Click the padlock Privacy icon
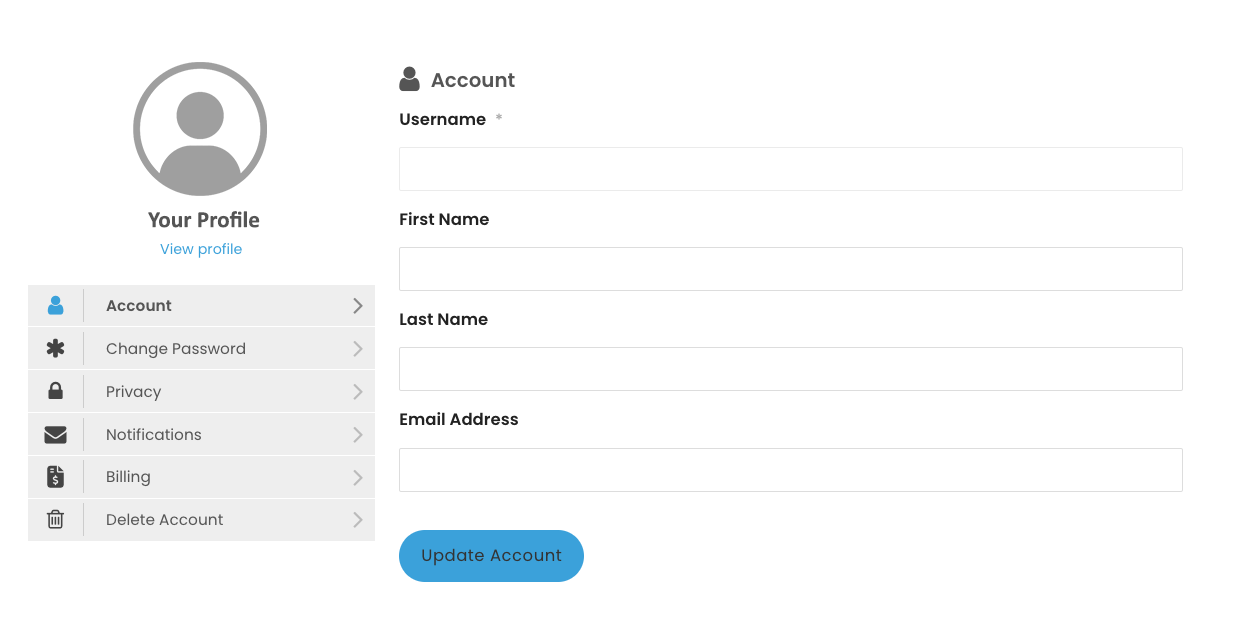The height and width of the screenshot is (620, 1245). [x=55, y=391]
